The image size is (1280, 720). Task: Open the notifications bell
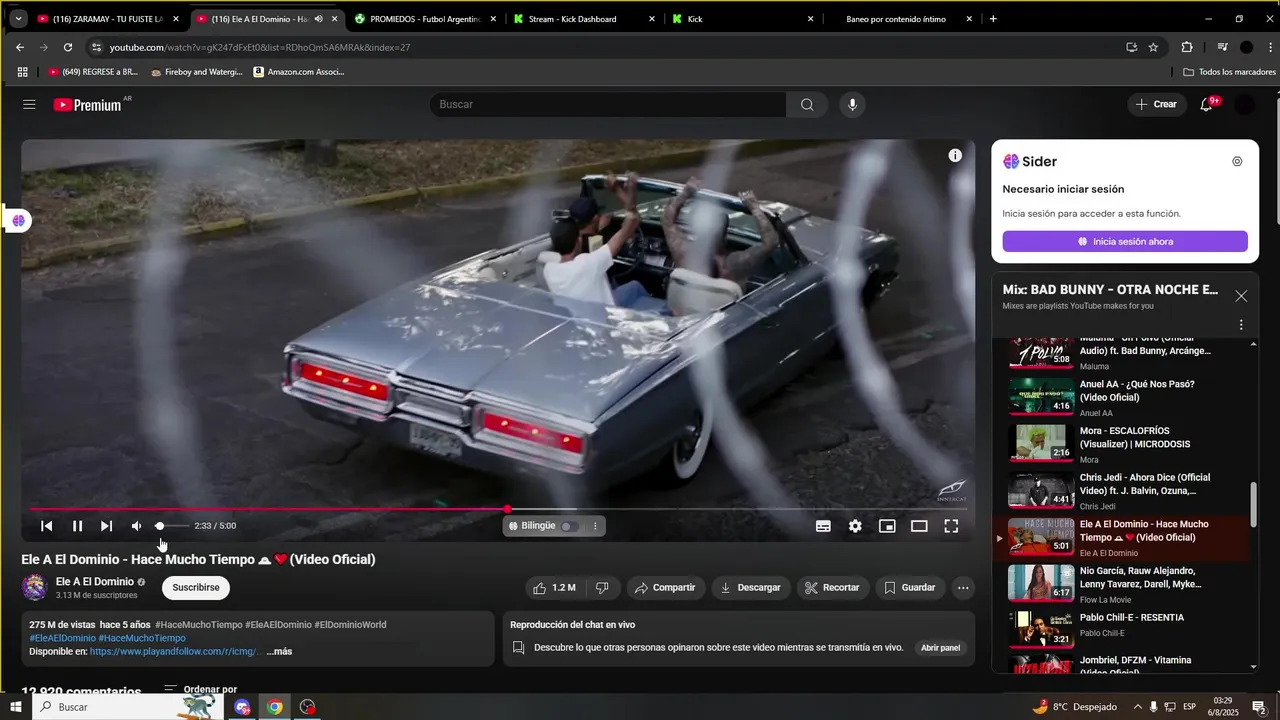point(1207,104)
